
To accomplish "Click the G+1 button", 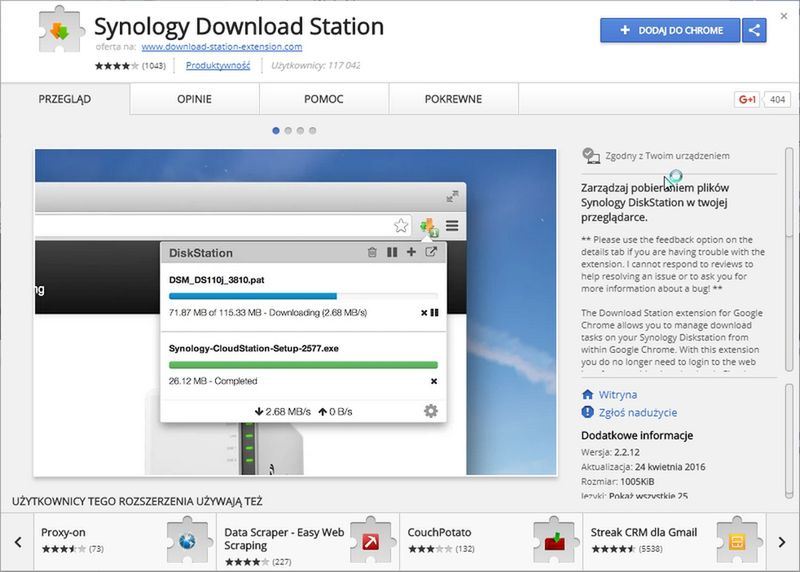I will 747,100.
